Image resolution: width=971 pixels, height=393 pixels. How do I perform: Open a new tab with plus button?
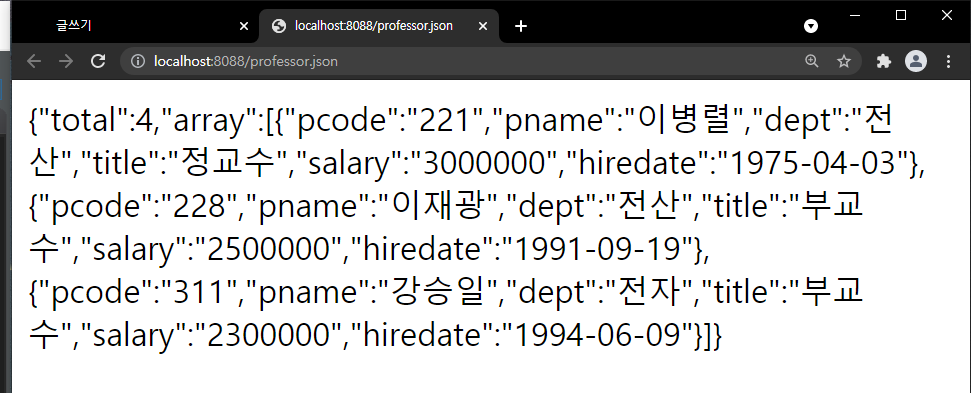(521, 26)
